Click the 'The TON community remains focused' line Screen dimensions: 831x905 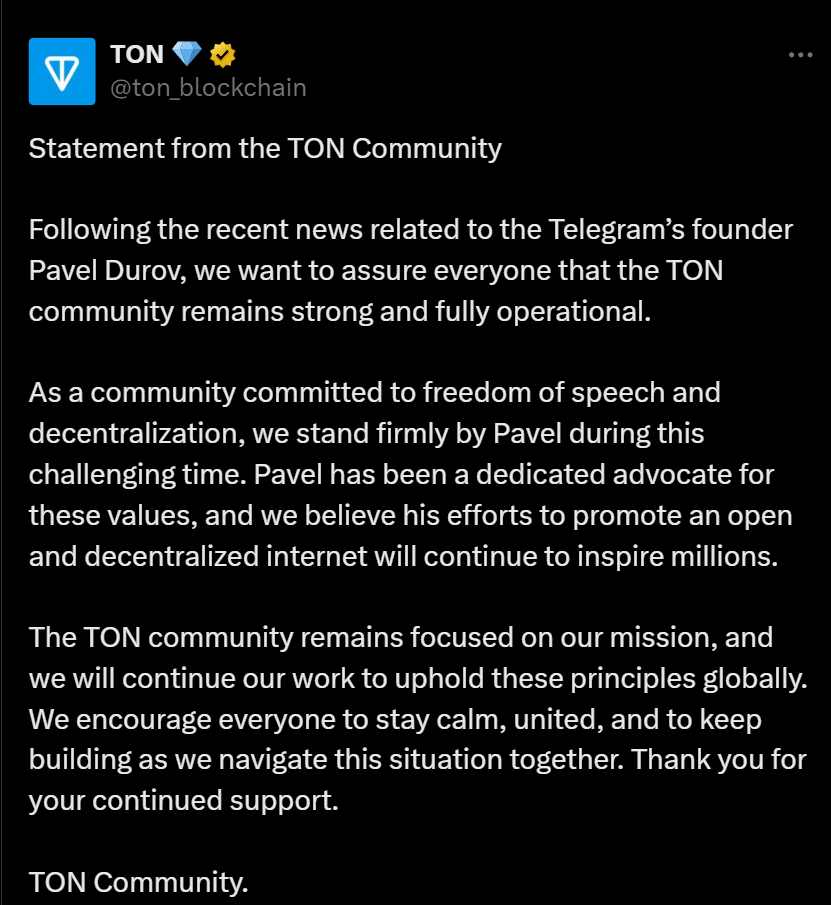pyautogui.click(x=400, y=637)
